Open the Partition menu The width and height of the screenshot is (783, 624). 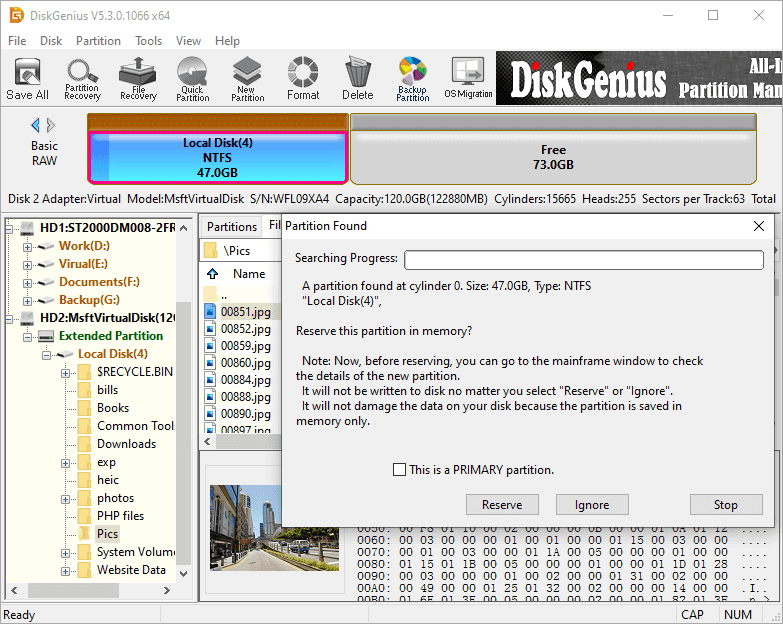pos(98,41)
